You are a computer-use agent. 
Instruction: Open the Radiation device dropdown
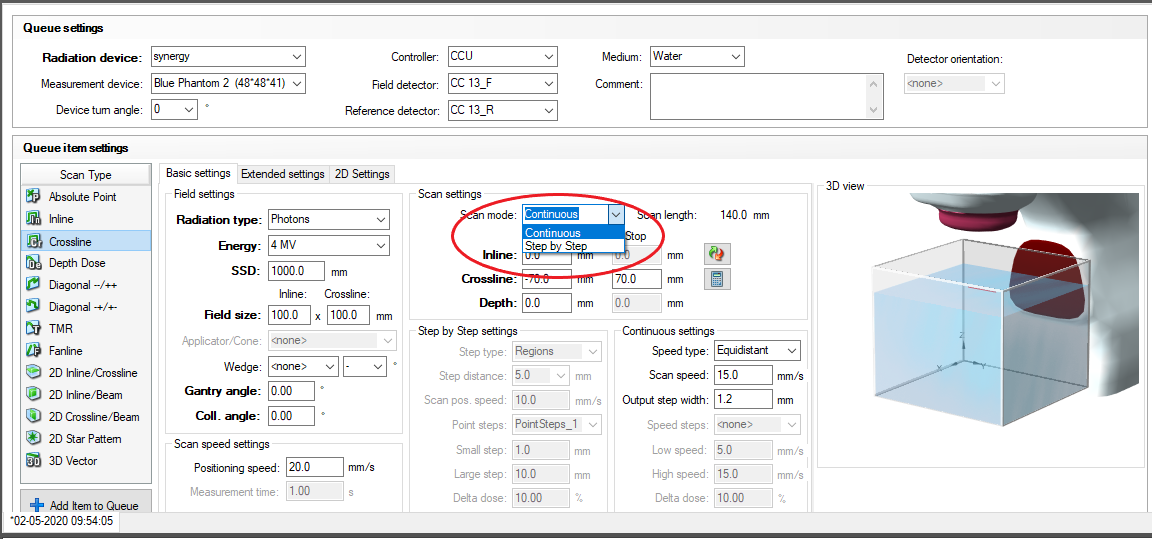(297, 57)
